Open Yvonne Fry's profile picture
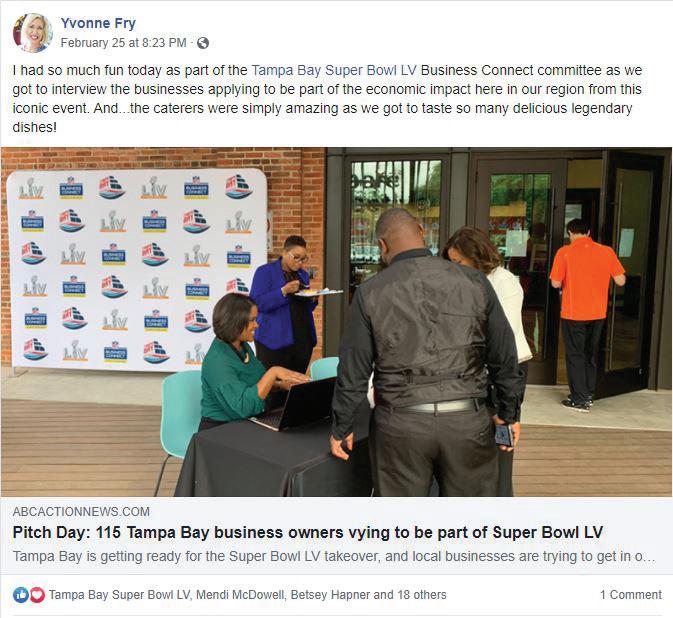Screen dimensions: 673x618 (x=33, y=33)
